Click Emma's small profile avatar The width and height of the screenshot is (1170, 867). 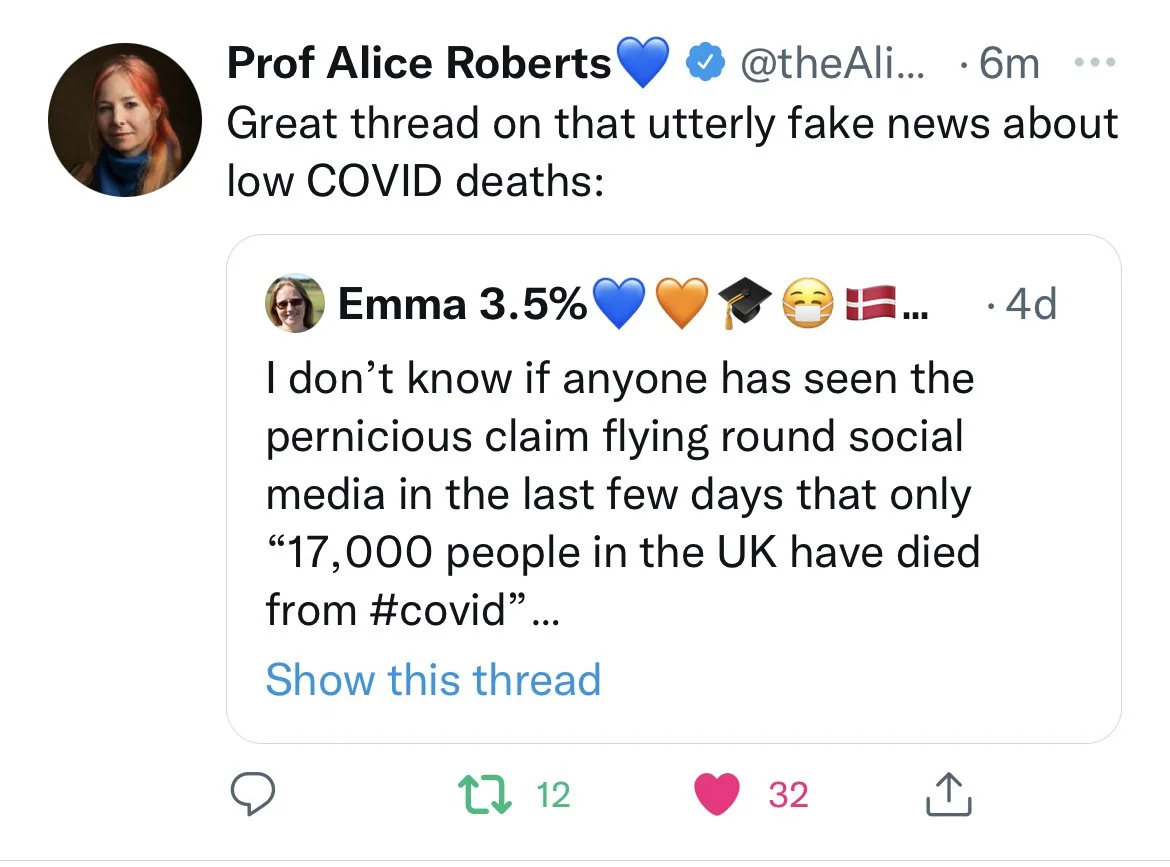[x=295, y=303]
